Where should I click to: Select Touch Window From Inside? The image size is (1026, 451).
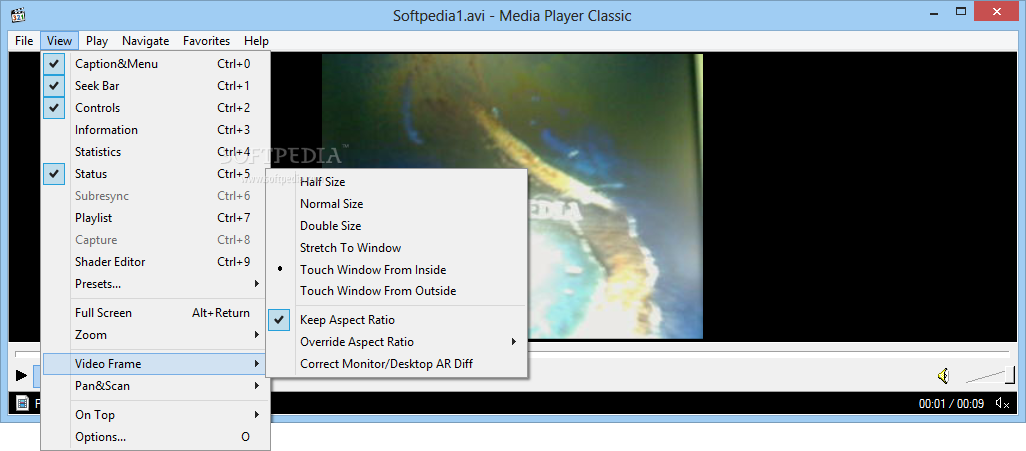[397, 270]
